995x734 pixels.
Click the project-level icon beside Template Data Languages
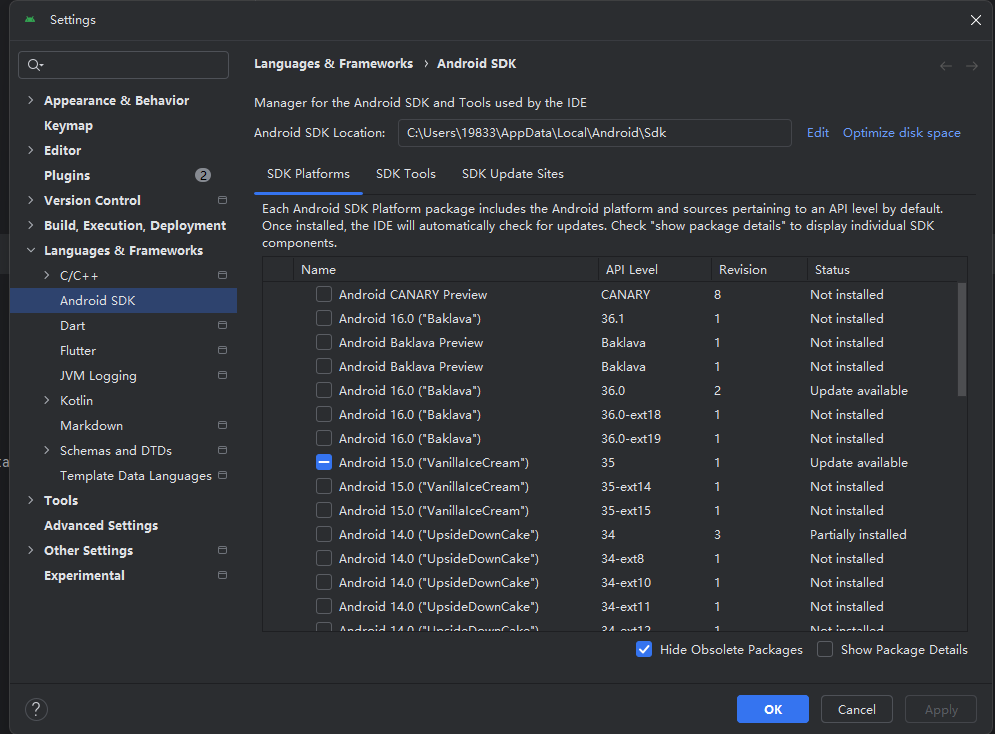222,475
